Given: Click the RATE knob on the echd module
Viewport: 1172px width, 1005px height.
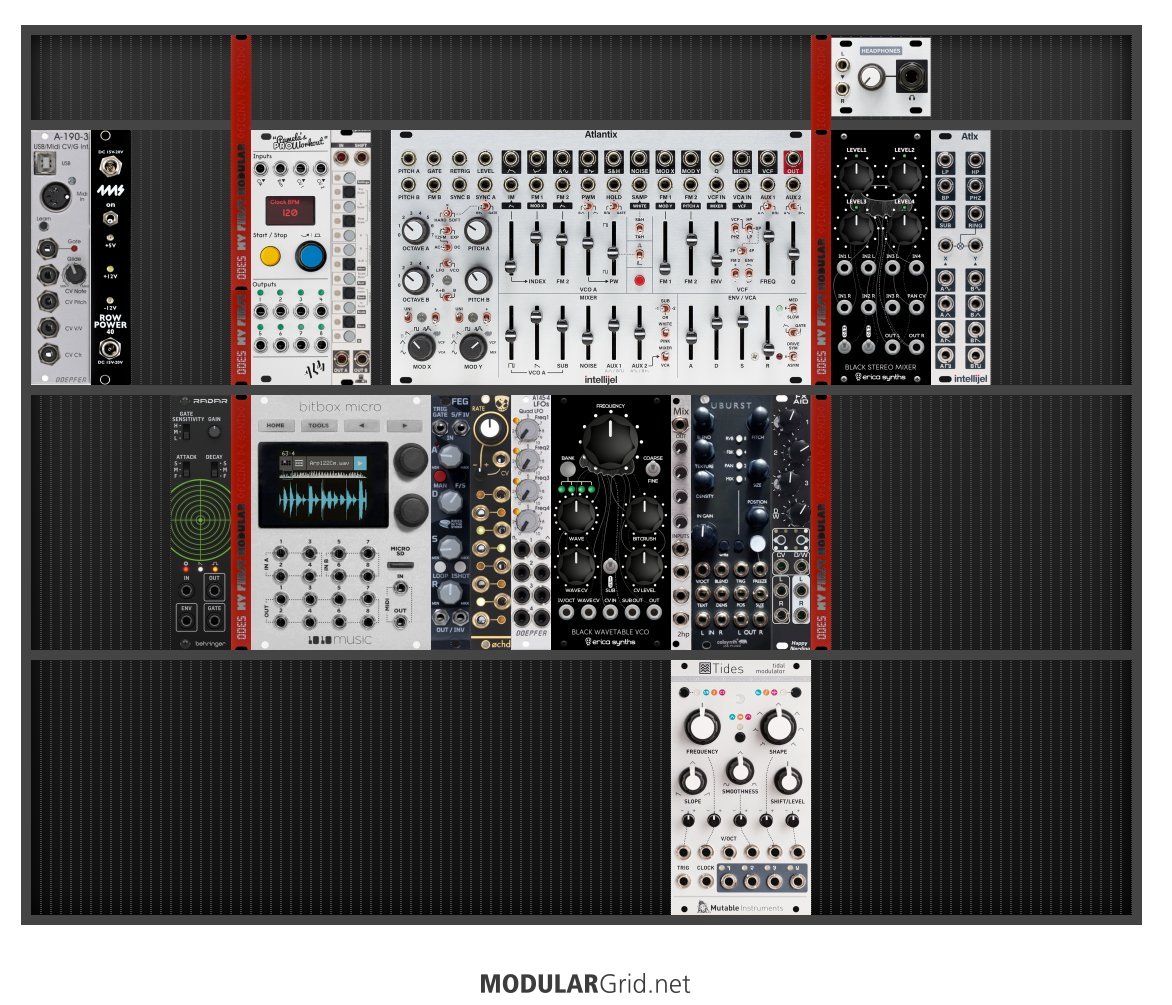Looking at the screenshot, I should click(x=490, y=427).
